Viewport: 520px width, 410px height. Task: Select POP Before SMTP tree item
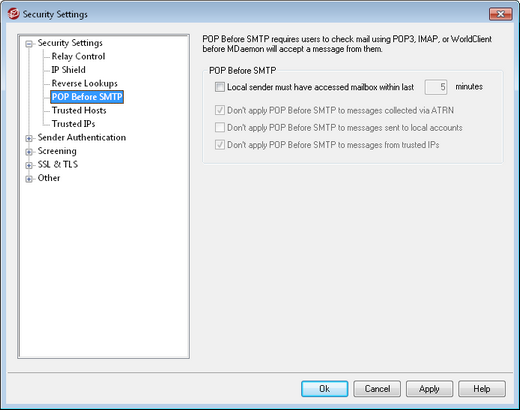(87, 97)
